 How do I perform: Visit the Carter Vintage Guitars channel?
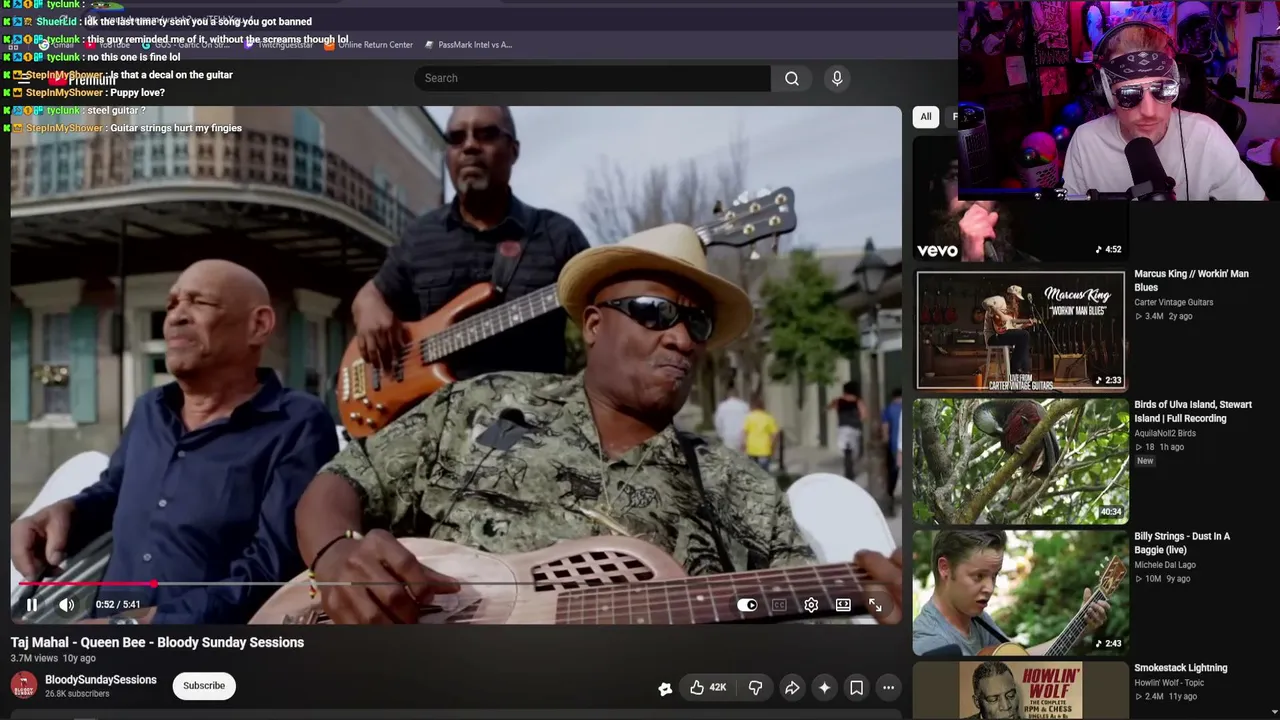(1174, 303)
